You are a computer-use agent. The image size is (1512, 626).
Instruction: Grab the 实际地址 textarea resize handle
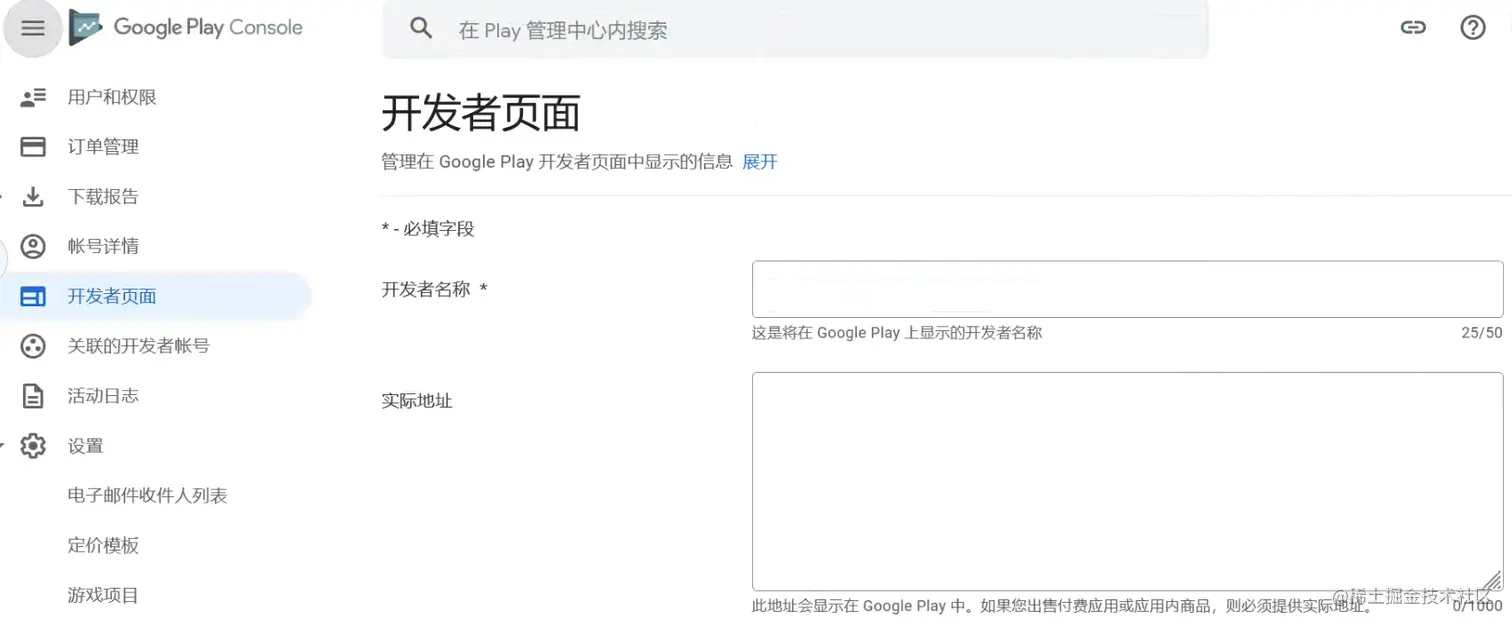(1492, 580)
